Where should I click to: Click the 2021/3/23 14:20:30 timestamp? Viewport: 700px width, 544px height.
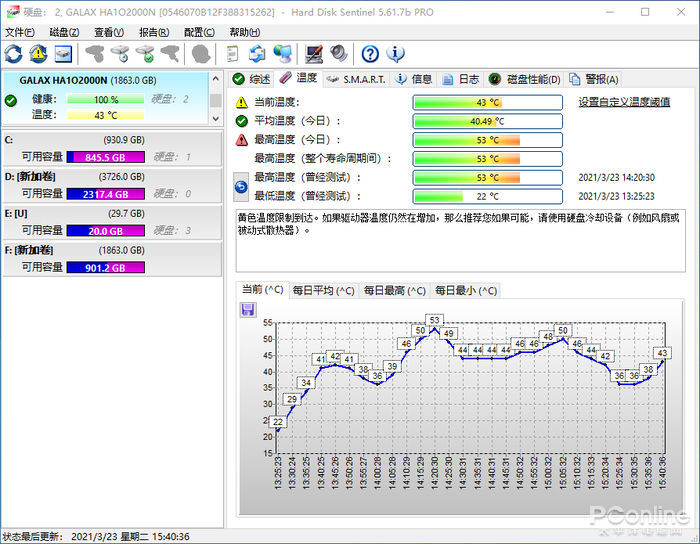point(617,178)
